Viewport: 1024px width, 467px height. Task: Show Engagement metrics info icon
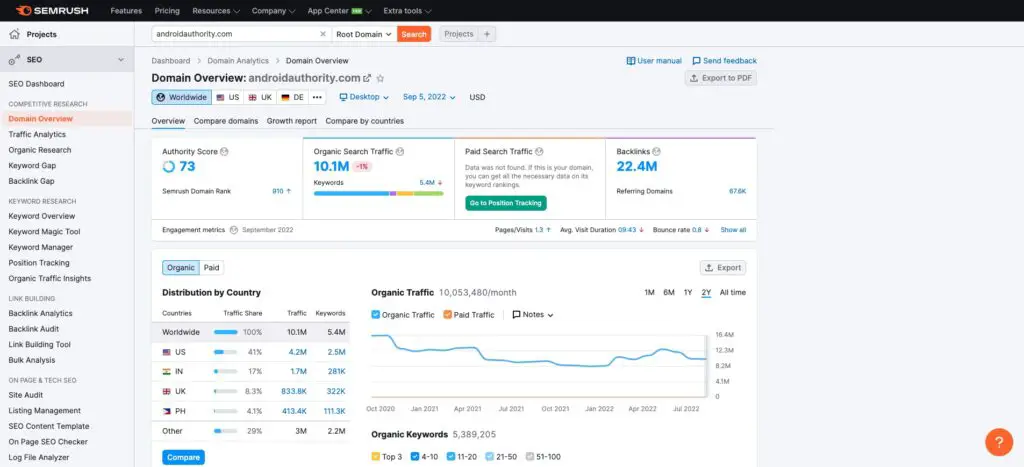(x=232, y=230)
